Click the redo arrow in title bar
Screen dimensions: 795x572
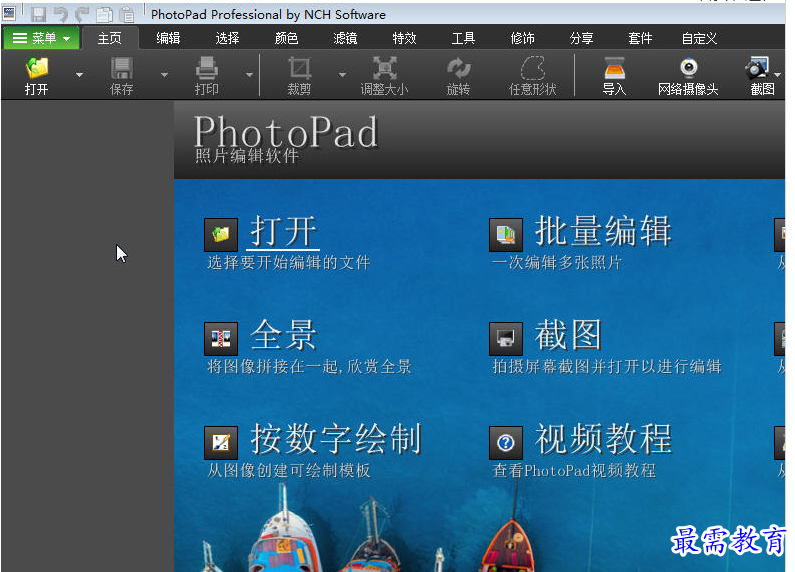pyautogui.click(x=82, y=14)
